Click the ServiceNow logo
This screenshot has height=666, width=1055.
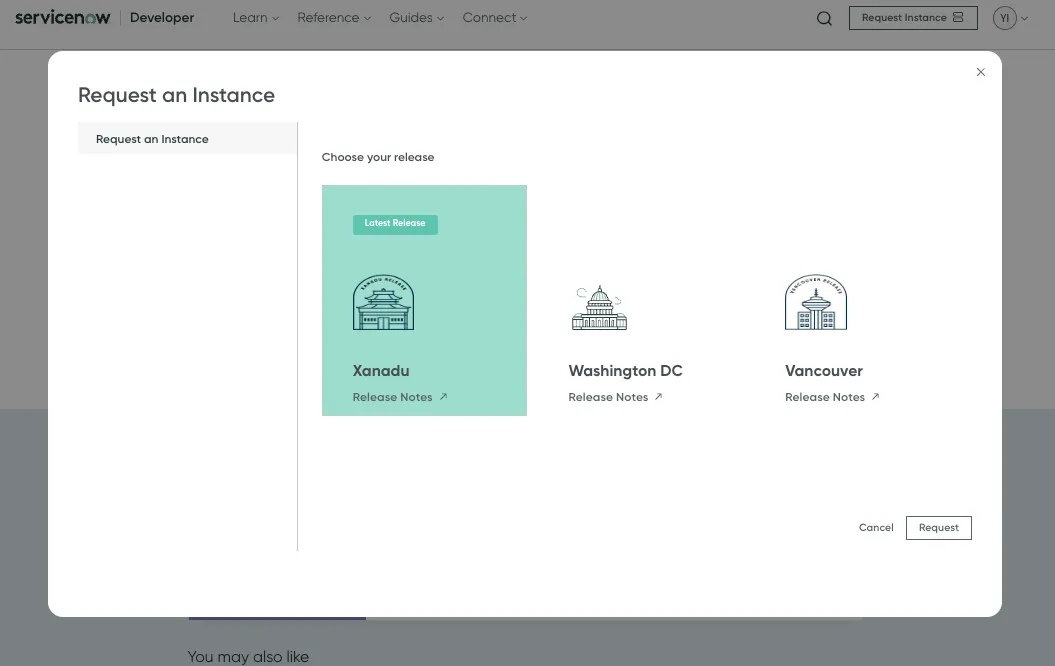tap(63, 17)
